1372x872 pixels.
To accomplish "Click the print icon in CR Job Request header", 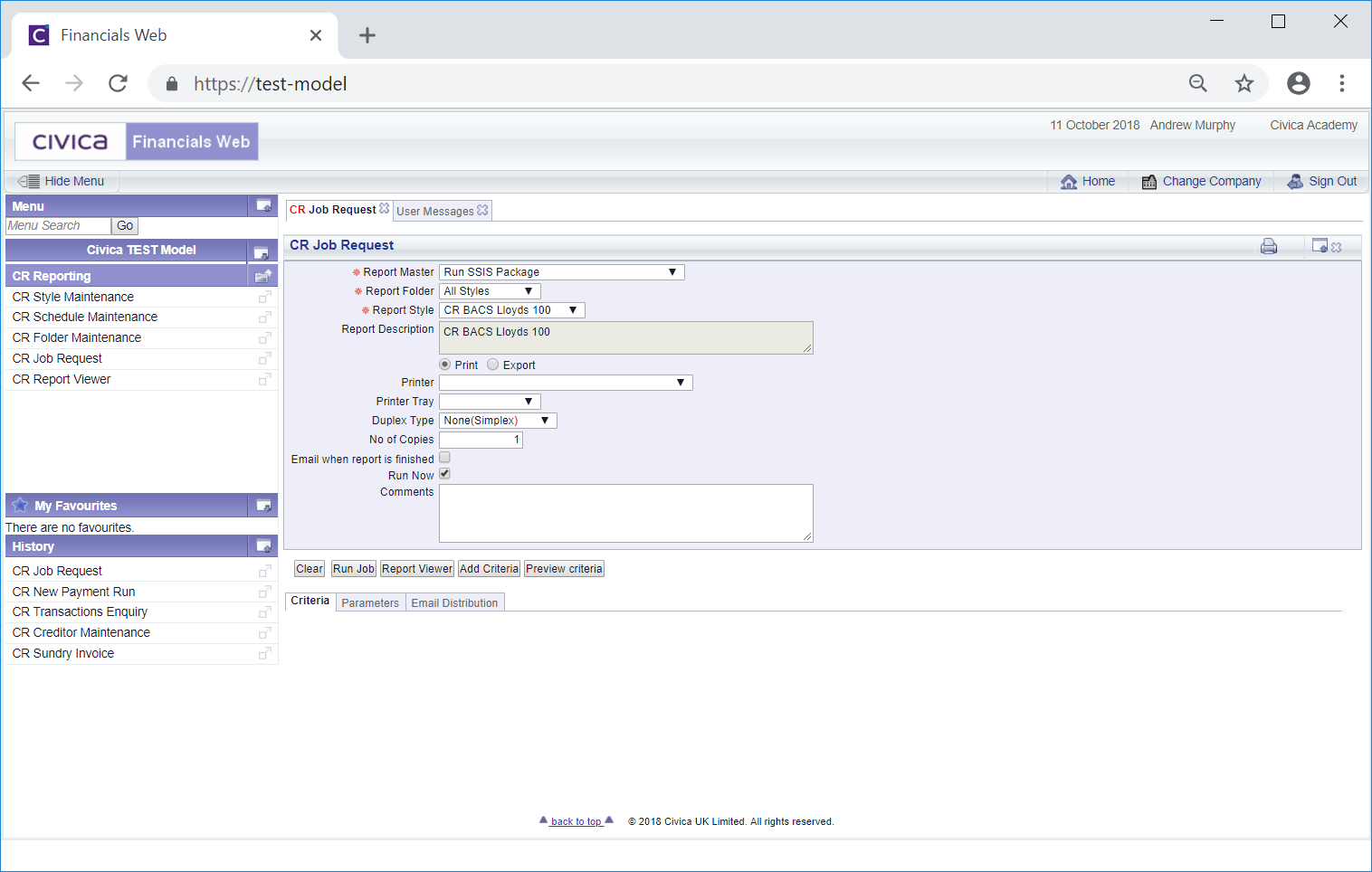I will 1269,246.
